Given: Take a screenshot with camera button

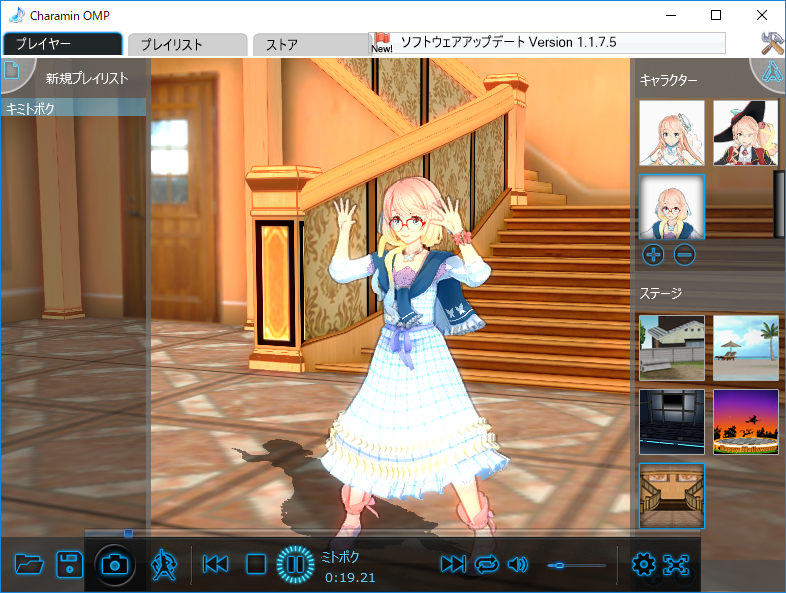Looking at the screenshot, I should (115, 565).
